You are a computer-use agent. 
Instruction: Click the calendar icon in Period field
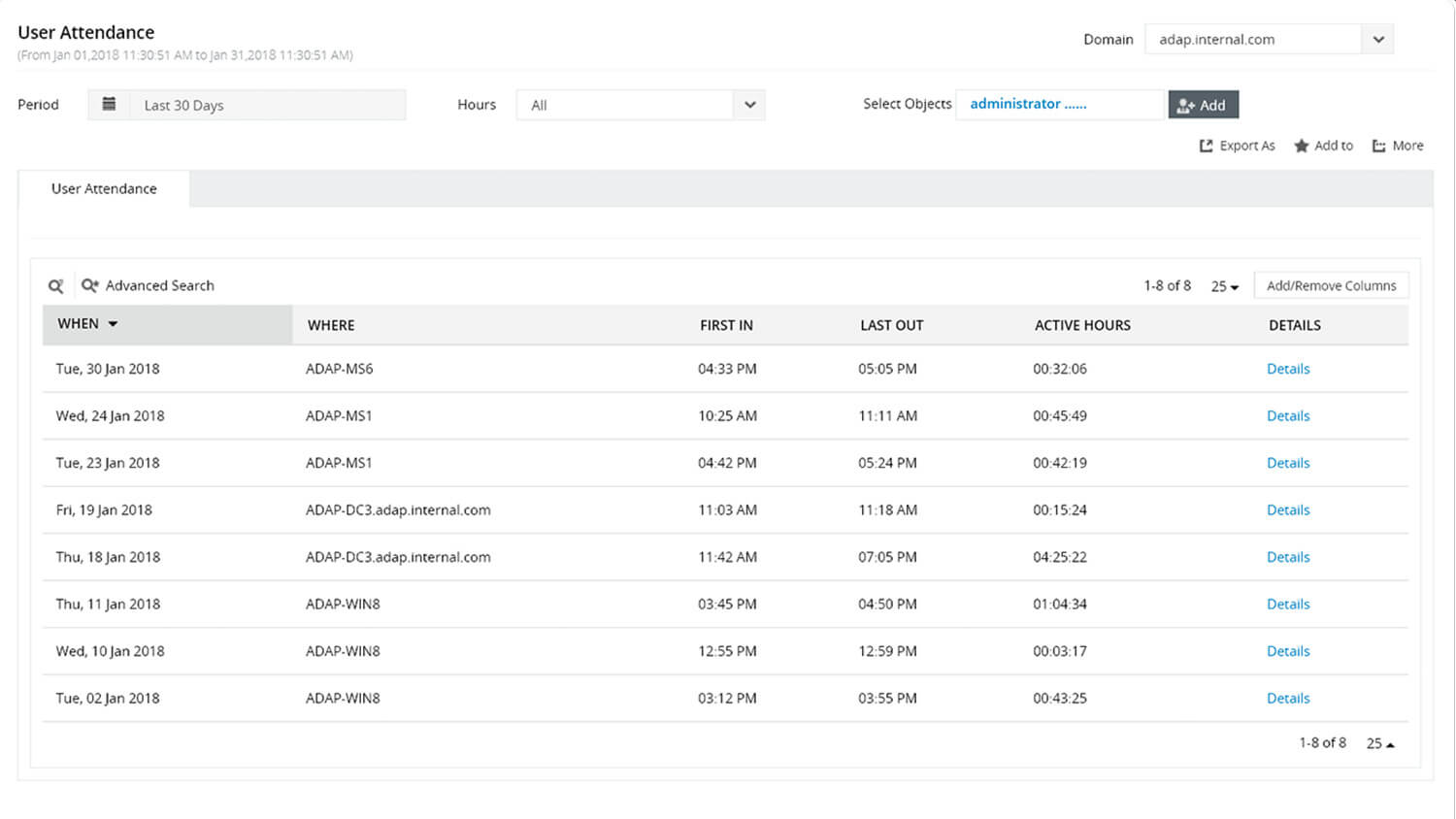click(110, 105)
